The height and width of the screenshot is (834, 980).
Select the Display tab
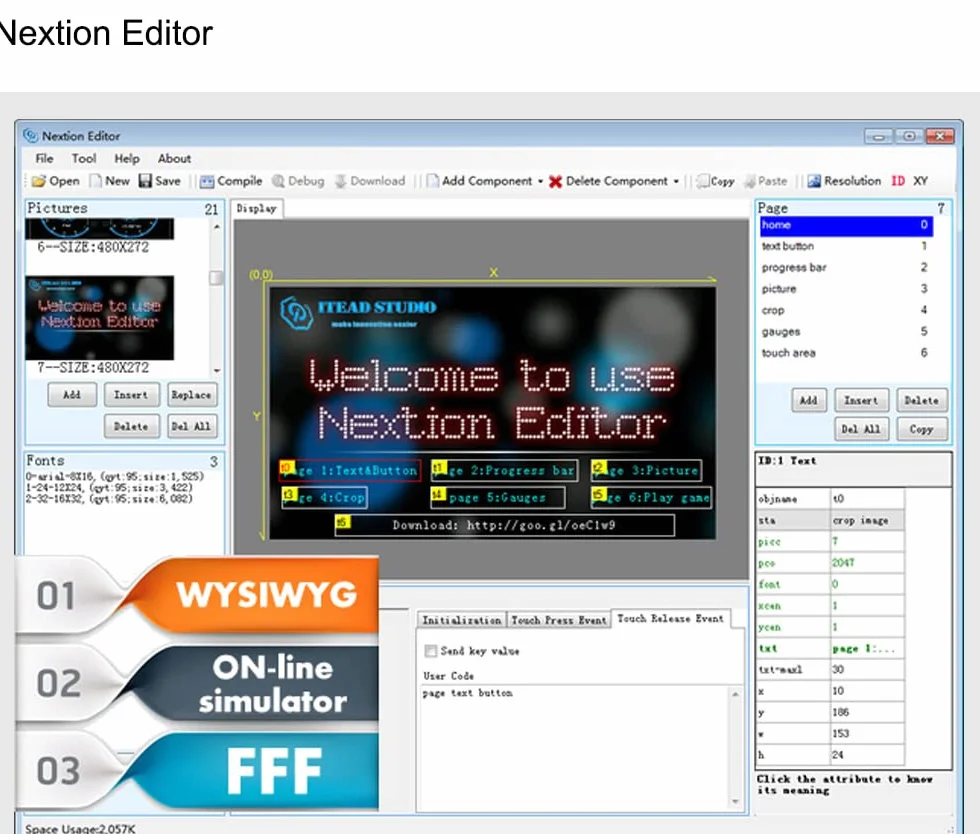tap(256, 209)
